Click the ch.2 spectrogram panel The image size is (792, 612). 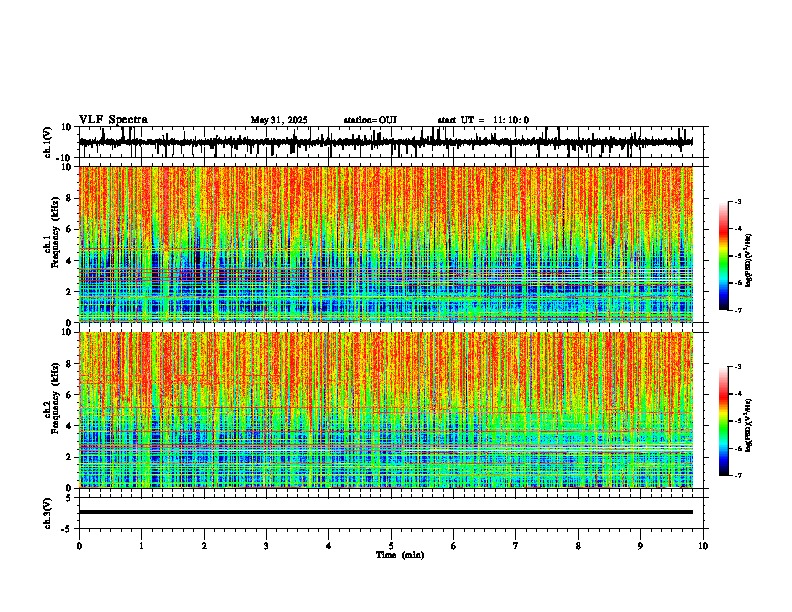pyautogui.click(x=386, y=410)
